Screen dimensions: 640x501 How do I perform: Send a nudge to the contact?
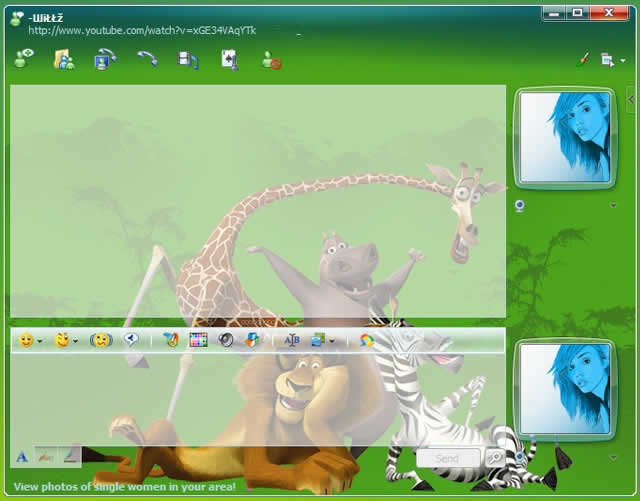point(101,340)
